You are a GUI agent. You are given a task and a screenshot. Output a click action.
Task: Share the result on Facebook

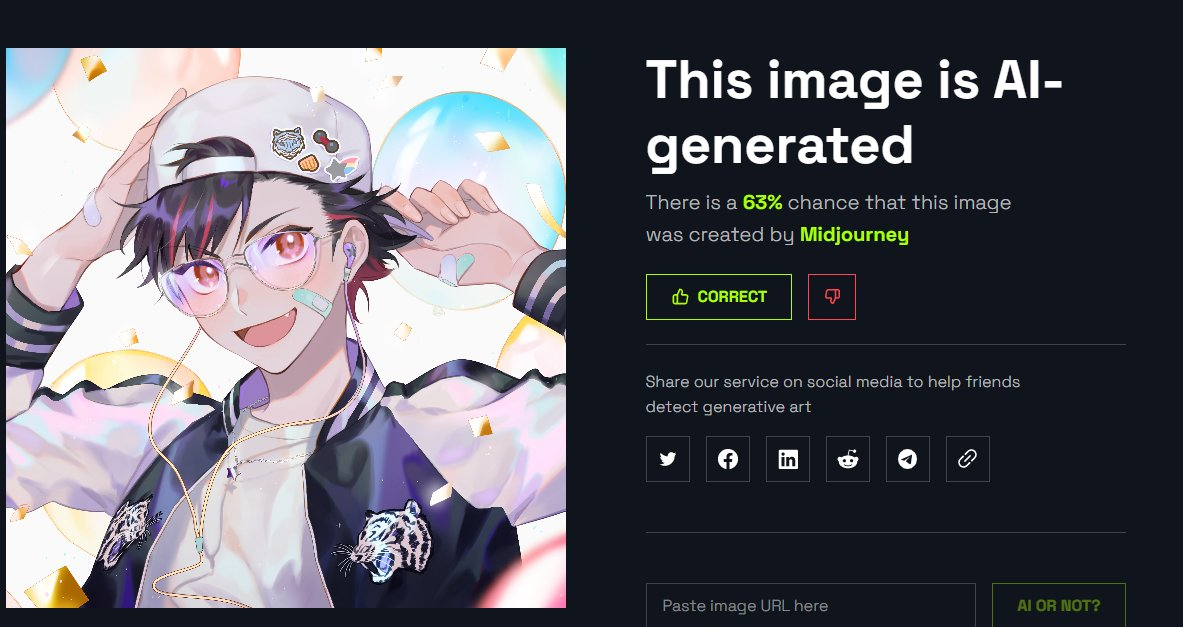(727, 459)
